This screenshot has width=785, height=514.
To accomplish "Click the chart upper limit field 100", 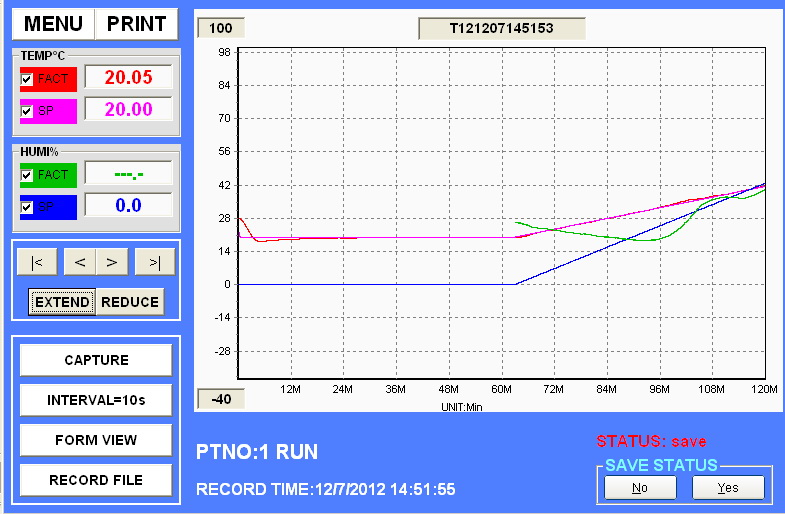I will (x=220, y=27).
